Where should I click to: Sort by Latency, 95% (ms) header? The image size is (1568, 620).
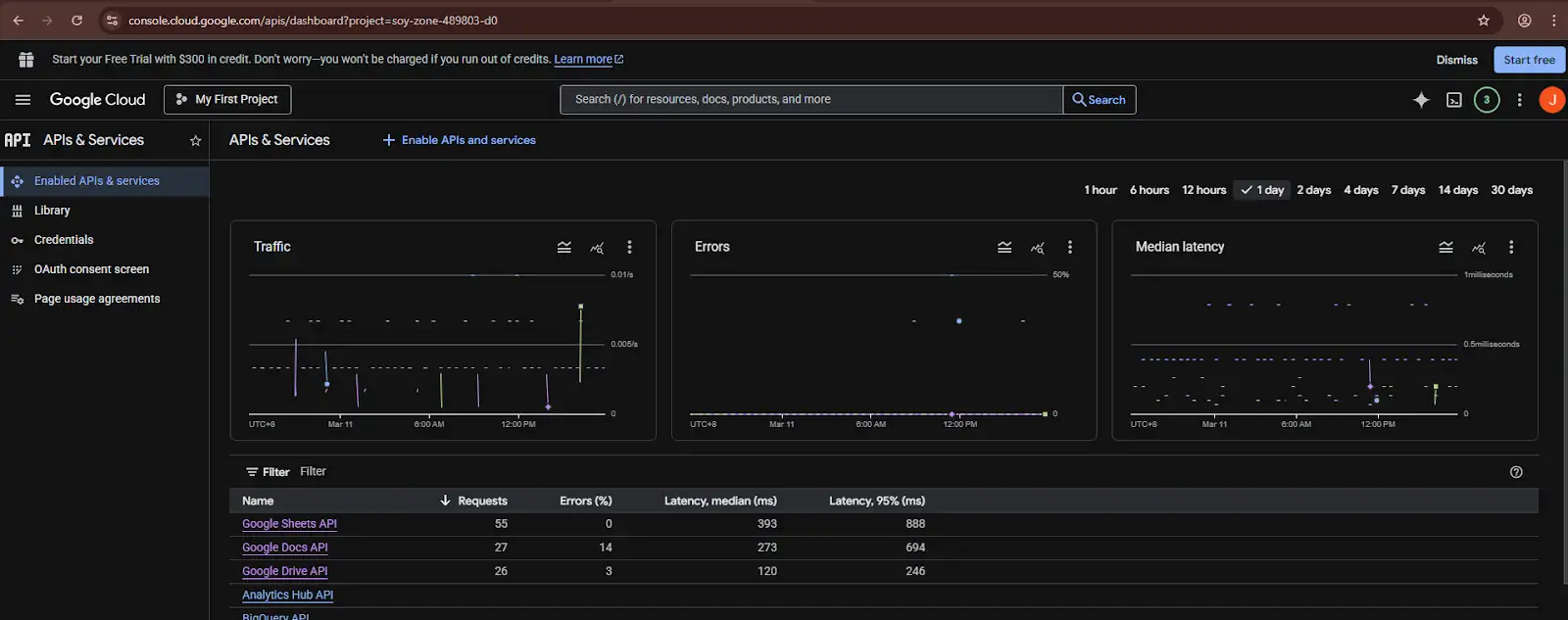(x=877, y=501)
